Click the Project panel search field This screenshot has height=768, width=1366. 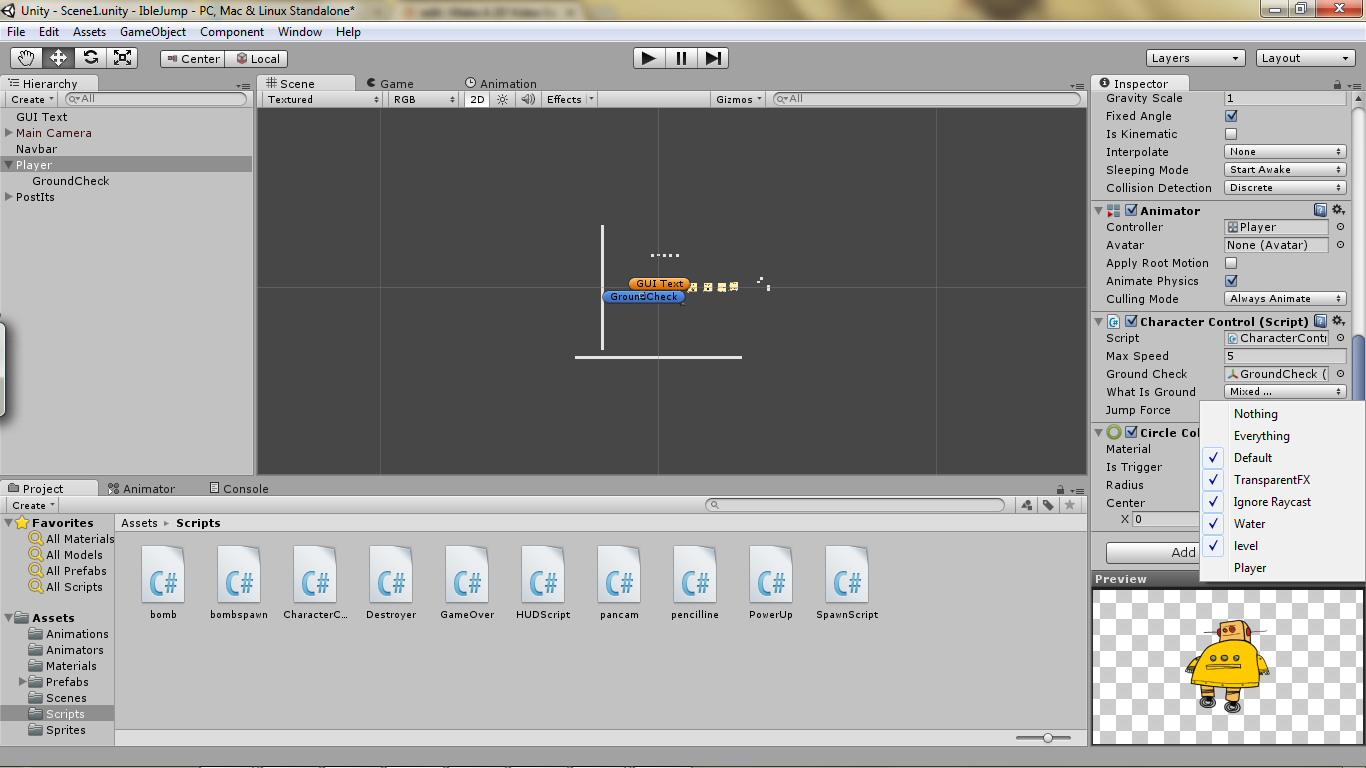[855, 504]
